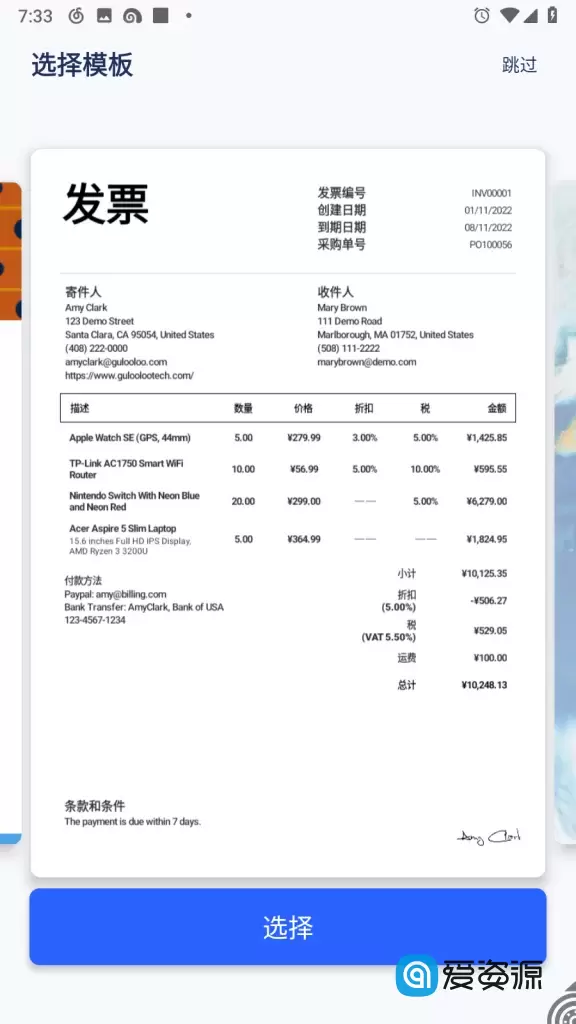Skip template selection via 跳过
The height and width of the screenshot is (1024, 576).
tap(519, 65)
